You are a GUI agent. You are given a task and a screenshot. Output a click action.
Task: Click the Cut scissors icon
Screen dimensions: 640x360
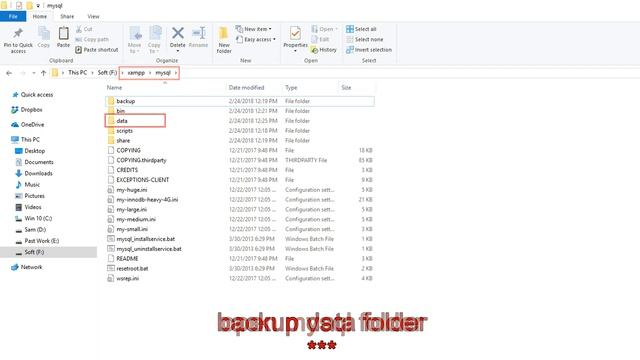pos(79,29)
